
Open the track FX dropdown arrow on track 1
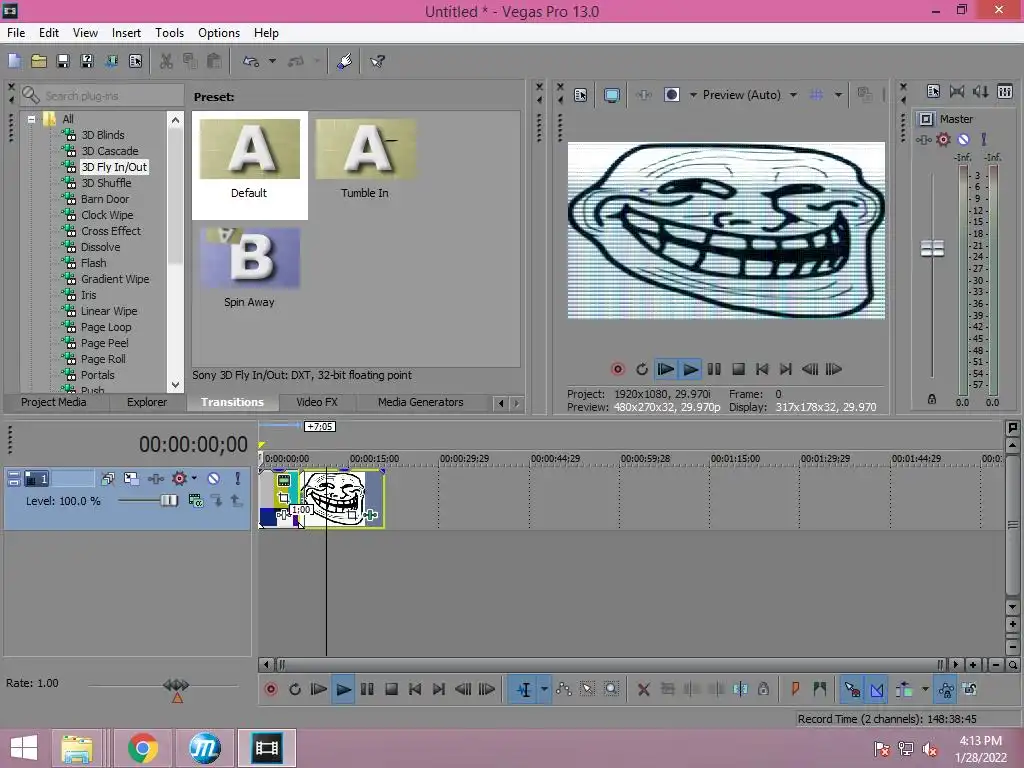tap(194, 478)
